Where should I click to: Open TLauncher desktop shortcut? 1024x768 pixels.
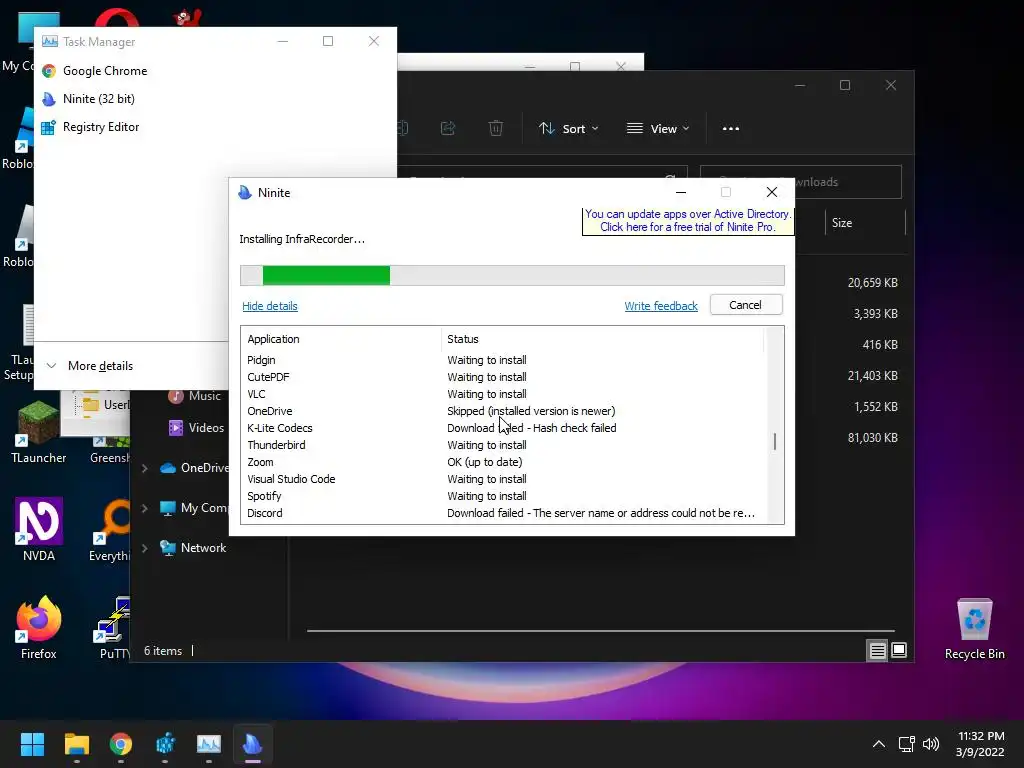[39, 433]
